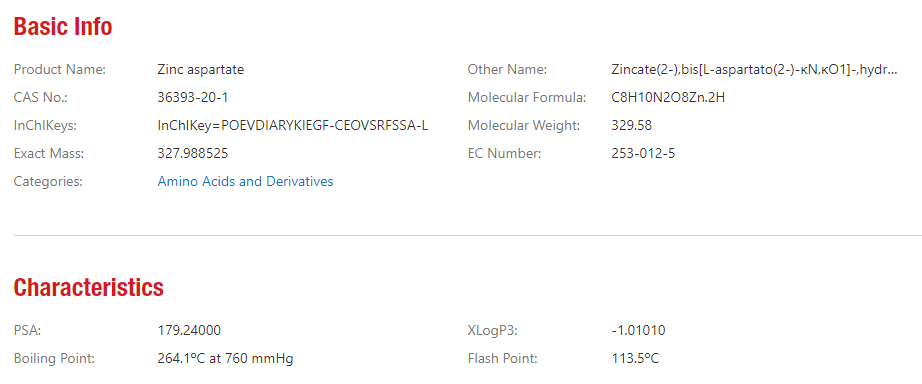Select the CAS number 36393-20-1
The image size is (922, 384).
click(x=192, y=98)
